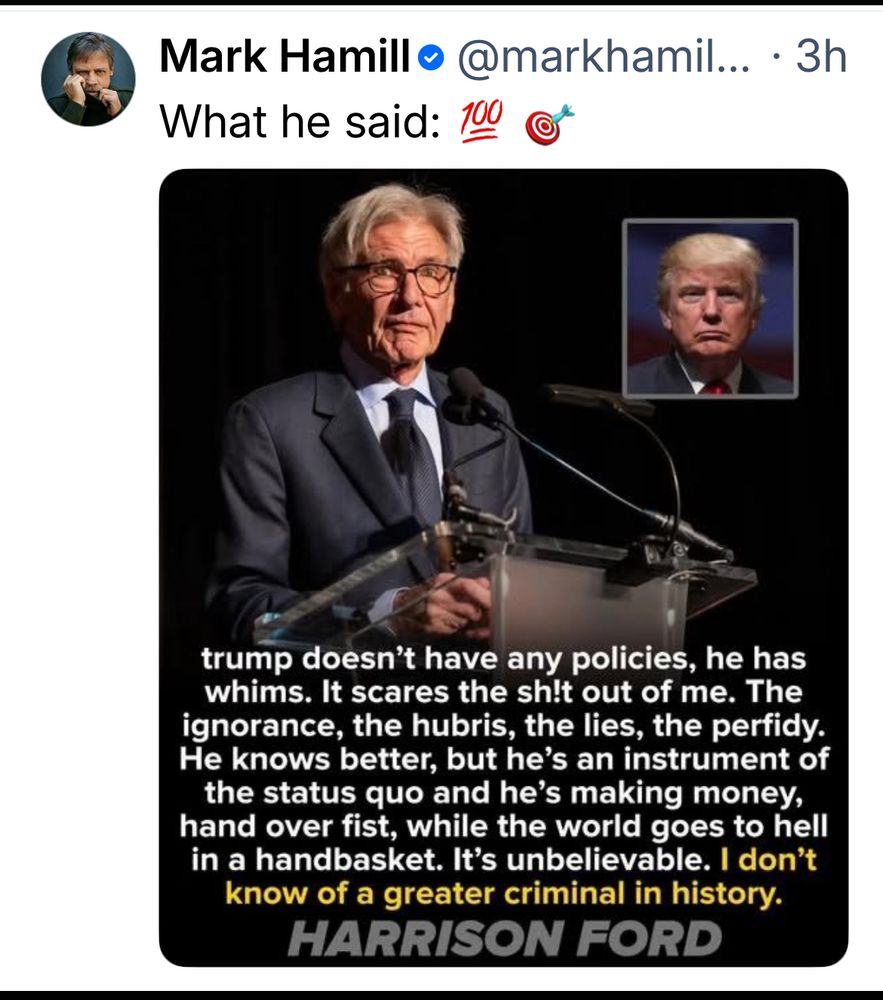Open the inset portrait in image corner
This screenshot has width=883, height=1000.
(710, 308)
